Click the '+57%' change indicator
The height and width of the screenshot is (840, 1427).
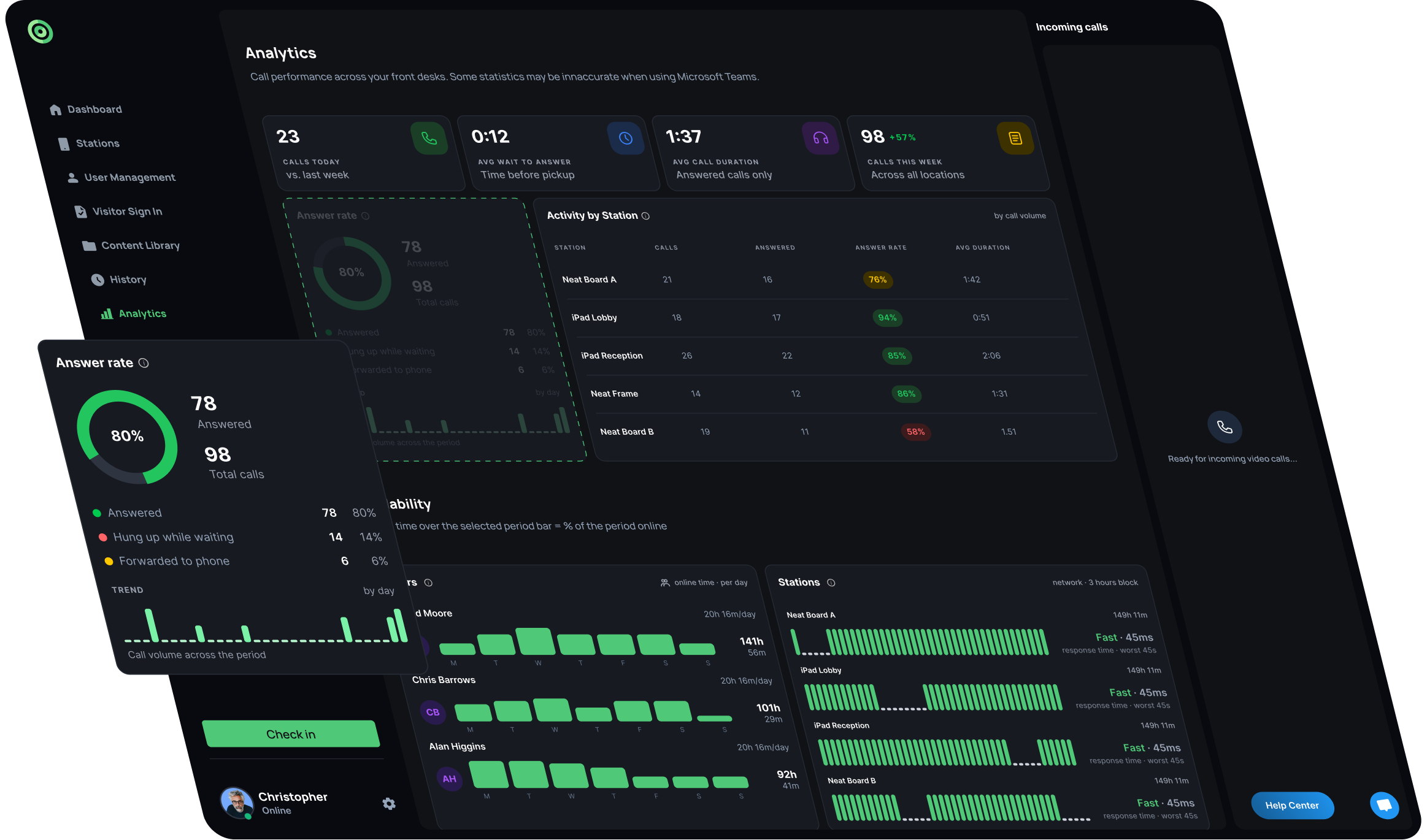point(902,137)
